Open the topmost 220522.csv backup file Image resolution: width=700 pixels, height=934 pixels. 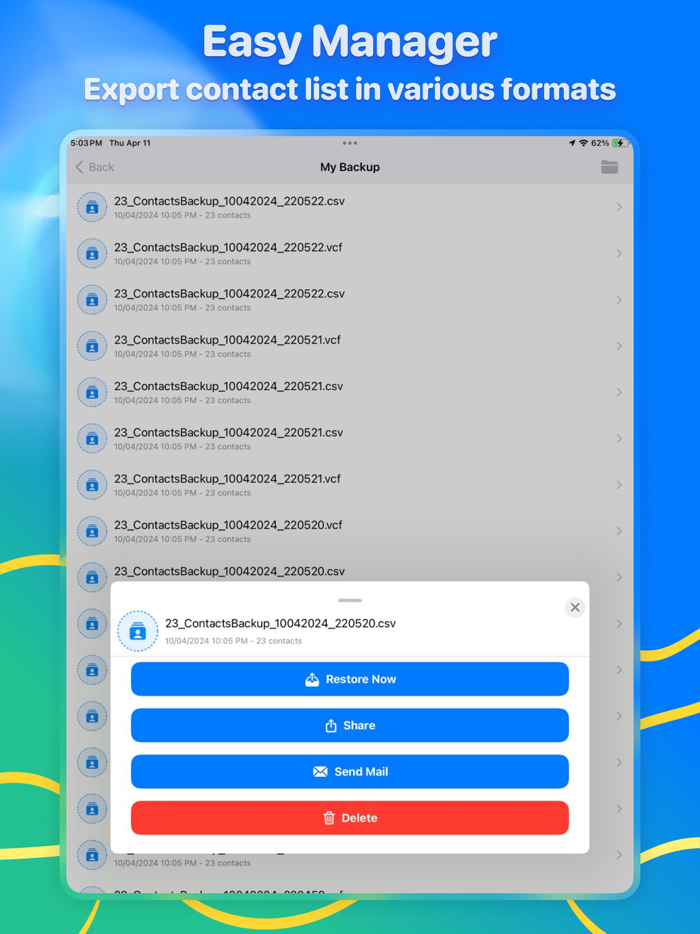pyautogui.click(x=350, y=207)
